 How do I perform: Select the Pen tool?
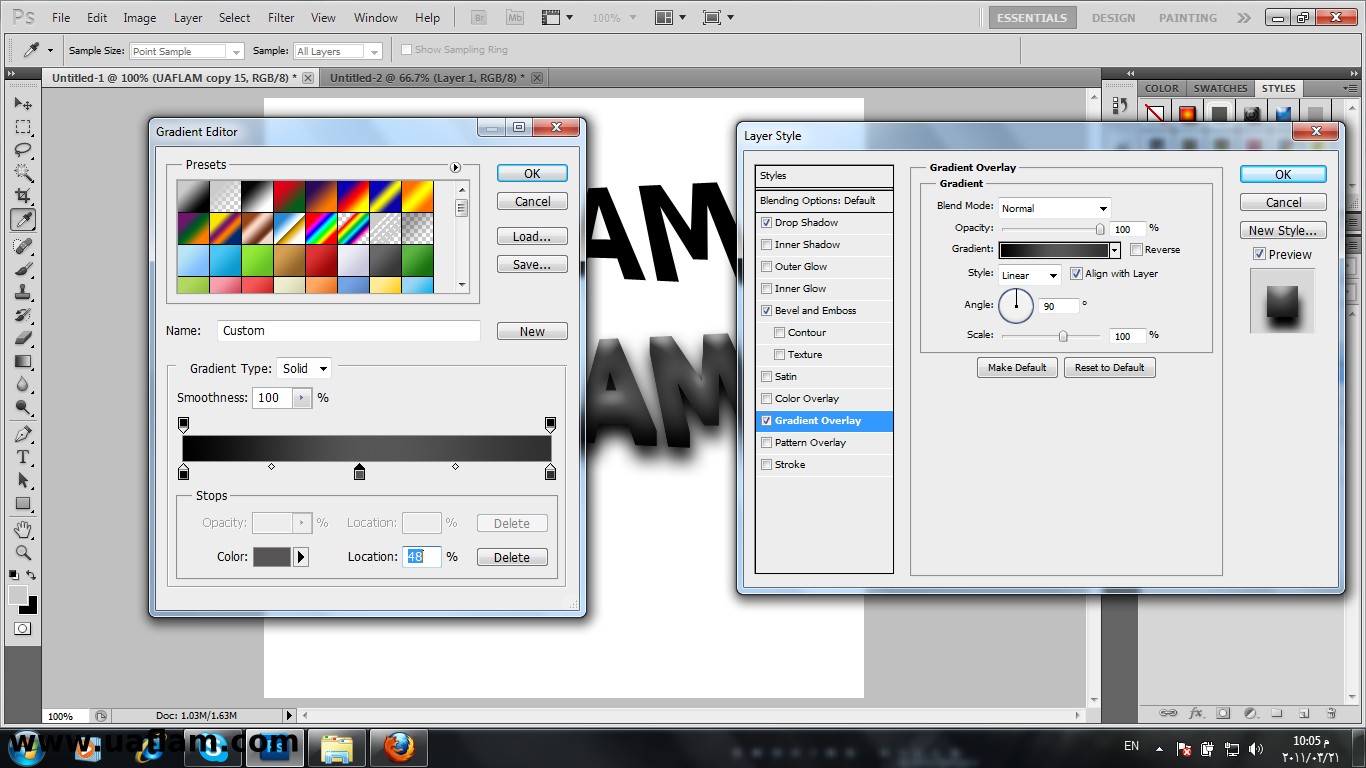[x=23, y=434]
